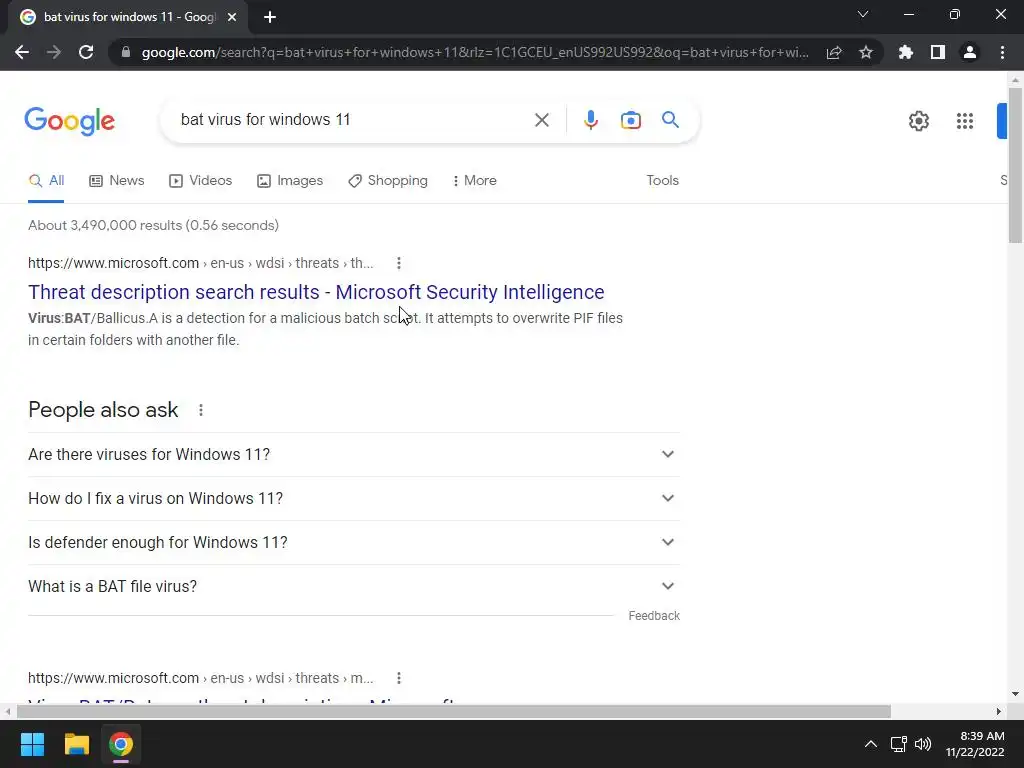This screenshot has width=1024, height=768.
Task: Open the Chrome side panel
Action: coord(938,52)
